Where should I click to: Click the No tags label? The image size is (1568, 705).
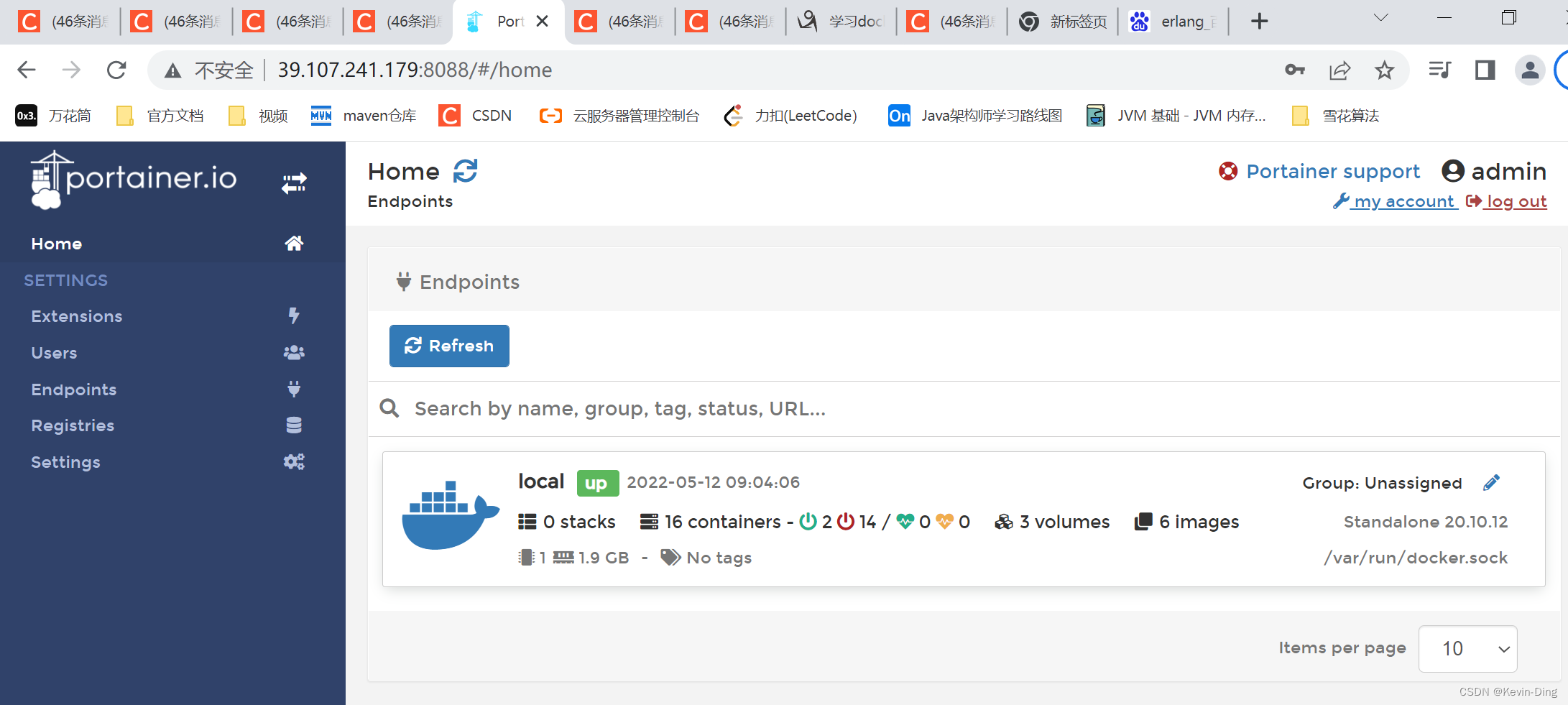click(706, 558)
